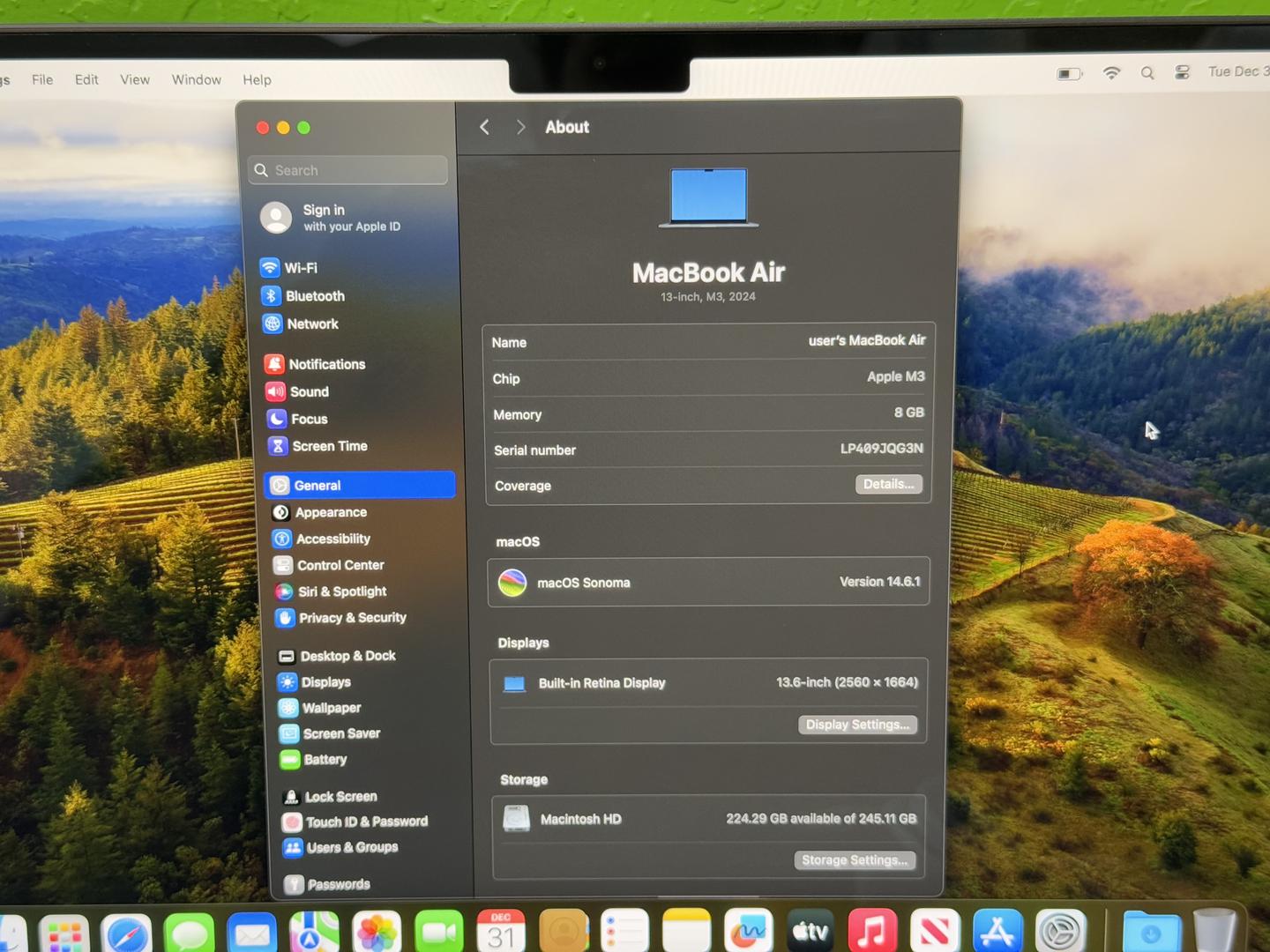Open Bluetooth settings in the sidebar

point(303,296)
